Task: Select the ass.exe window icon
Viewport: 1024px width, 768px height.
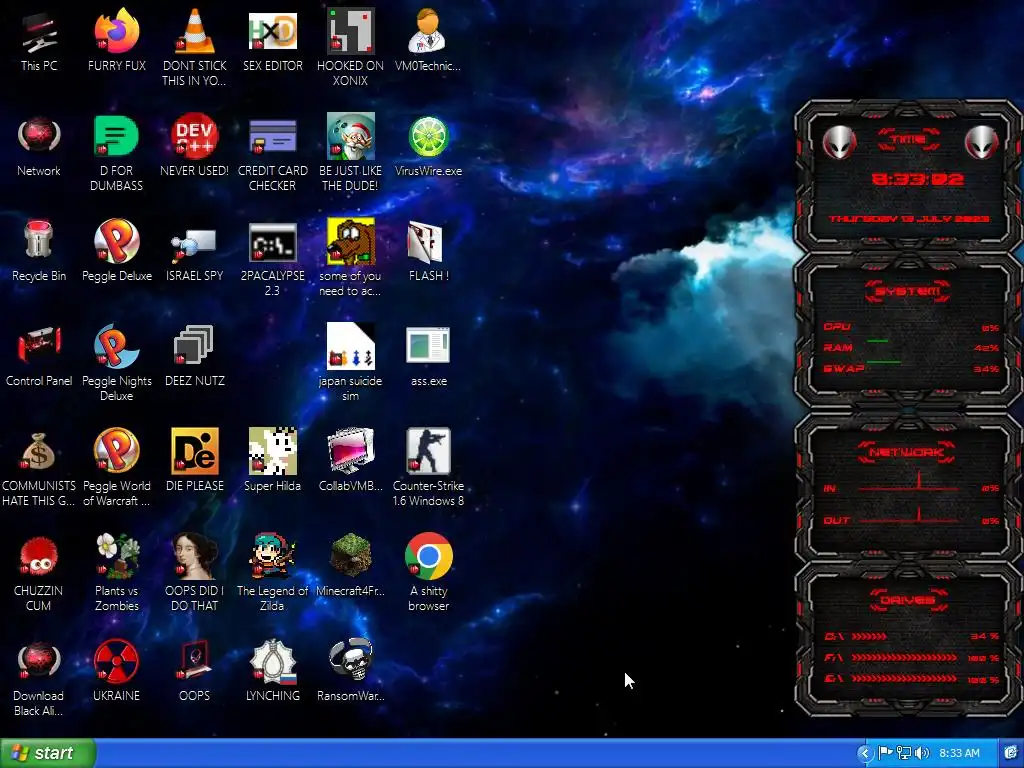Action: pyautogui.click(x=428, y=345)
